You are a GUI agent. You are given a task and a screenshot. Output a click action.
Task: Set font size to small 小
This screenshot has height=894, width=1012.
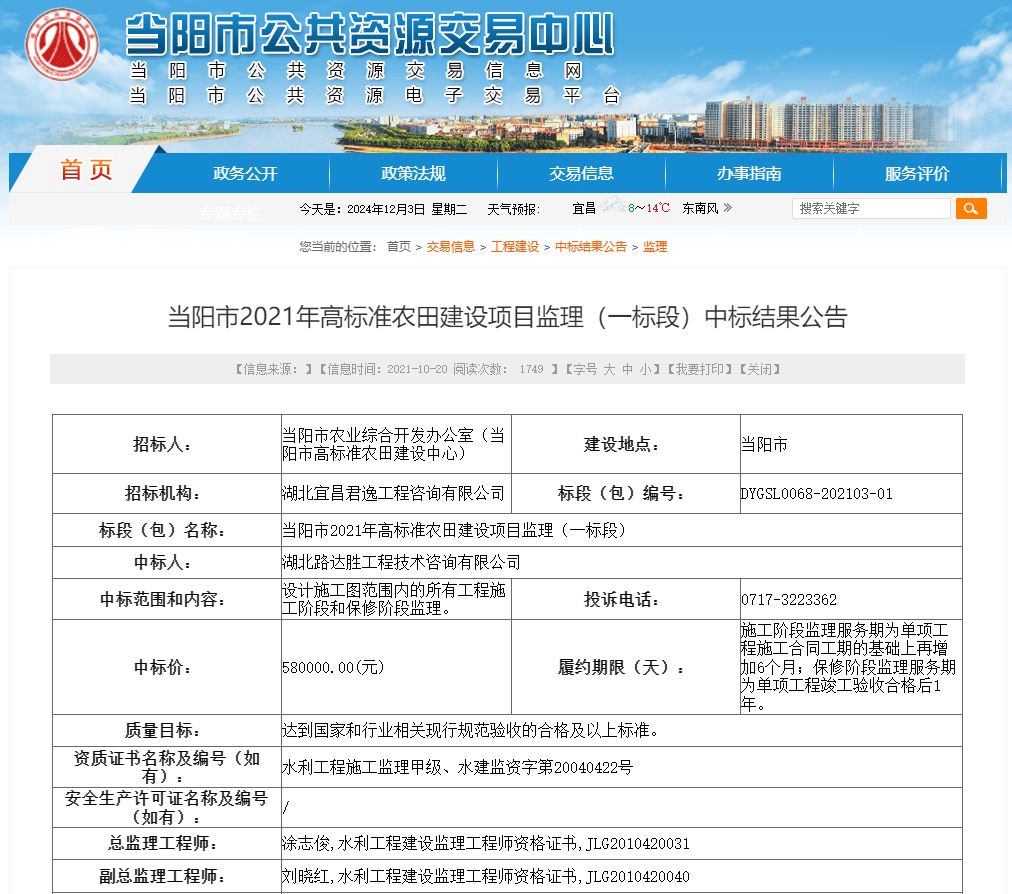(x=646, y=369)
